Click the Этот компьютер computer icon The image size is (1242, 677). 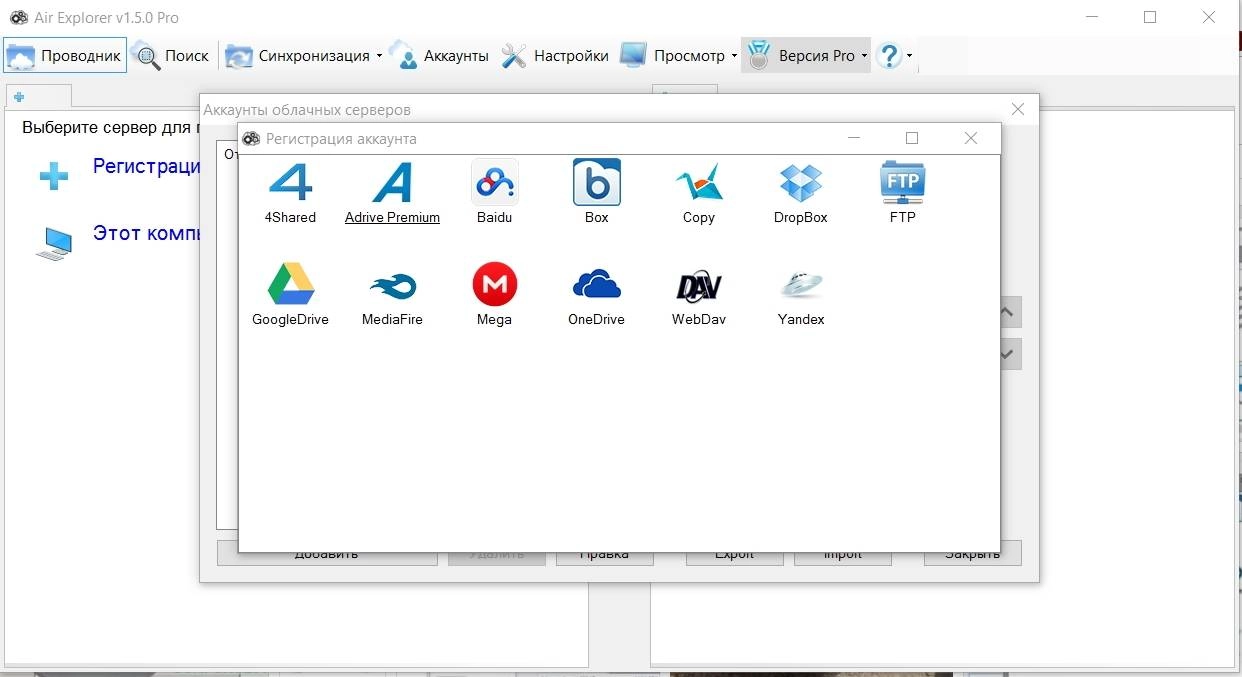point(54,243)
